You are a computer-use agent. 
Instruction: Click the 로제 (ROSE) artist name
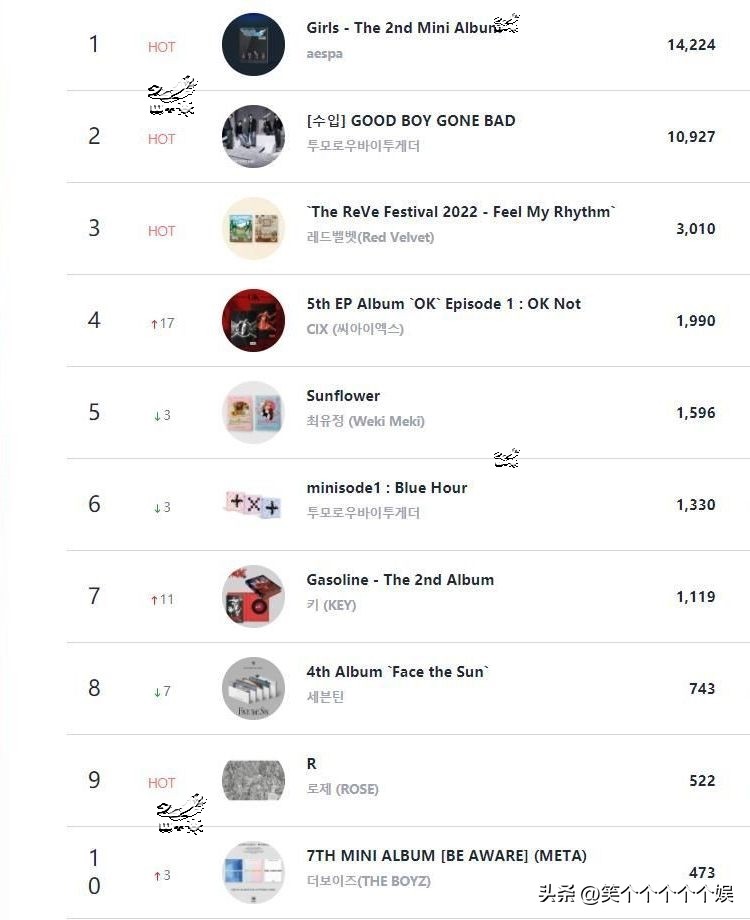(x=342, y=789)
